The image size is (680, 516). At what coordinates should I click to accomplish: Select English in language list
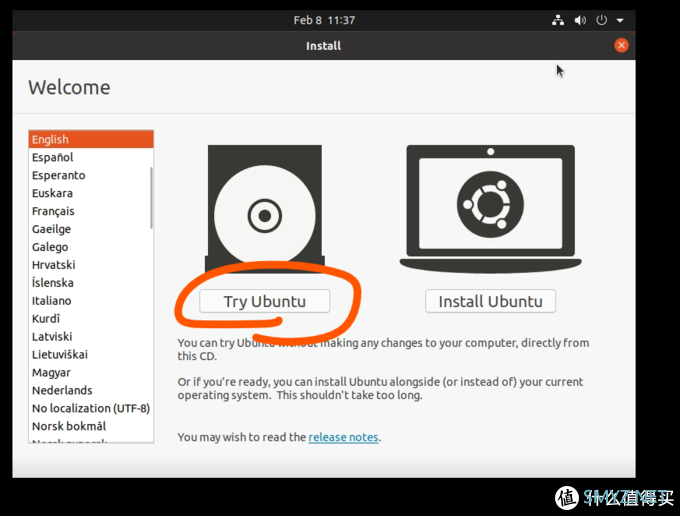91,139
